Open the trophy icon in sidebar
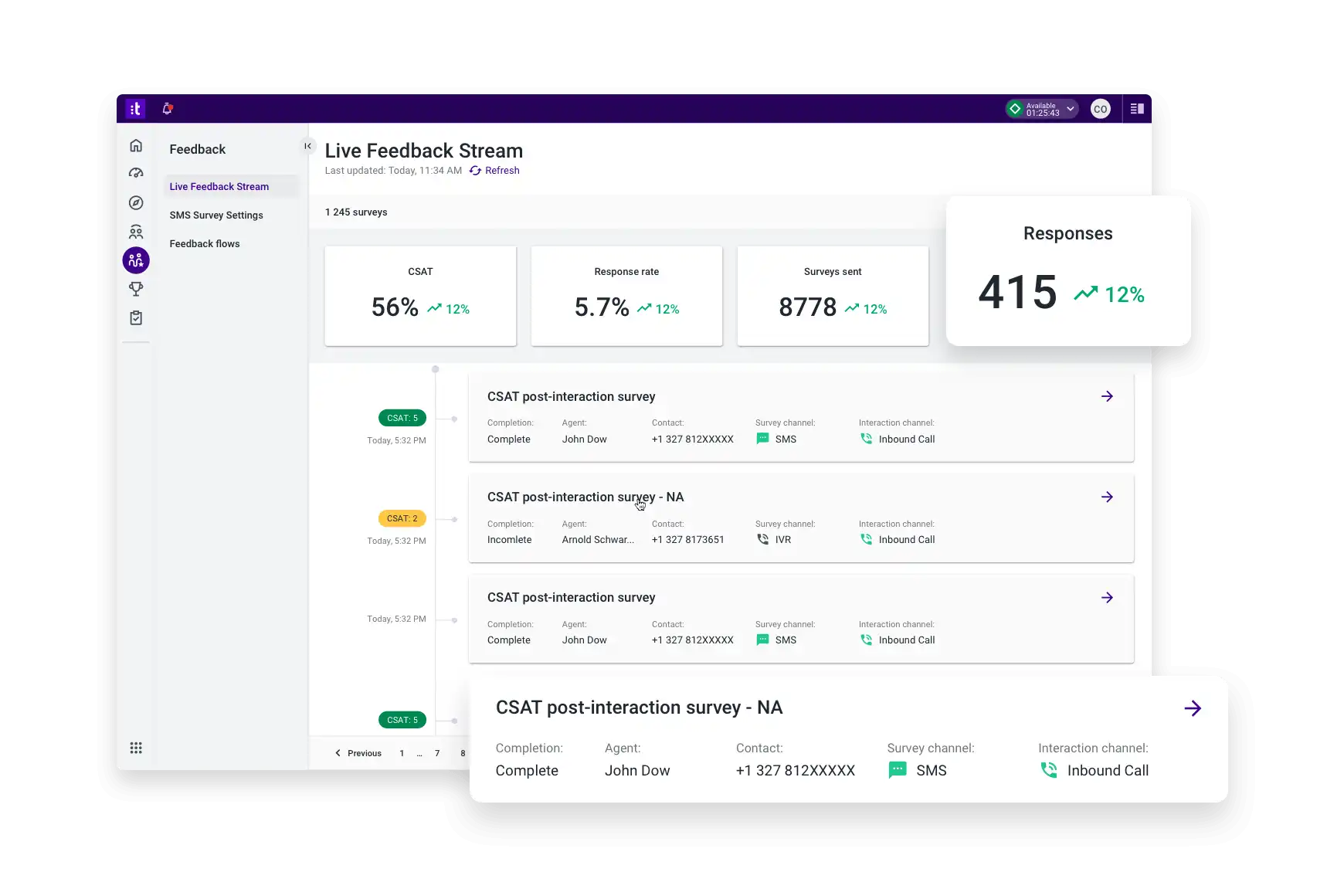Image resolution: width=1344 pixels, height=896 pixels. [x=136, y=289]
